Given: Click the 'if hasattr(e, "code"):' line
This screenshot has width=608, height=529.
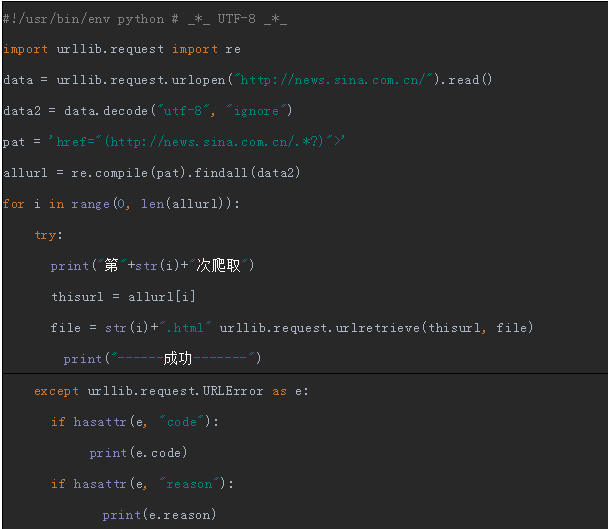Looking at the screenshot, I should click(135, 422).
